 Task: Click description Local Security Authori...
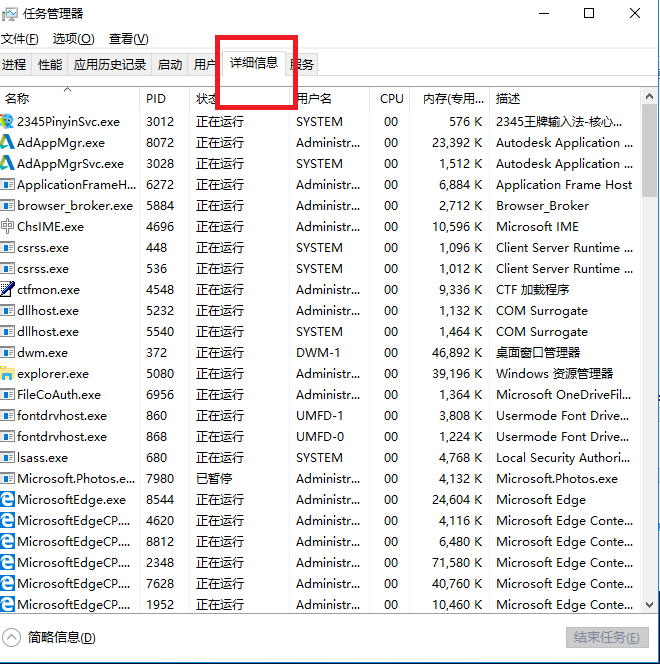[563, 458]
